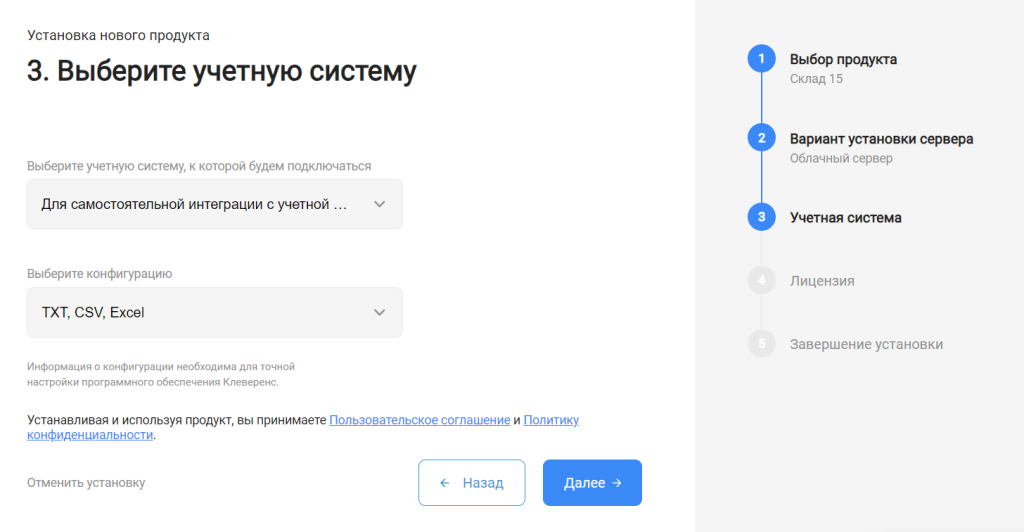The image size is (1024, 532).
Task: Select 'Лицензия' step label
Action: [x=822, y=281]
